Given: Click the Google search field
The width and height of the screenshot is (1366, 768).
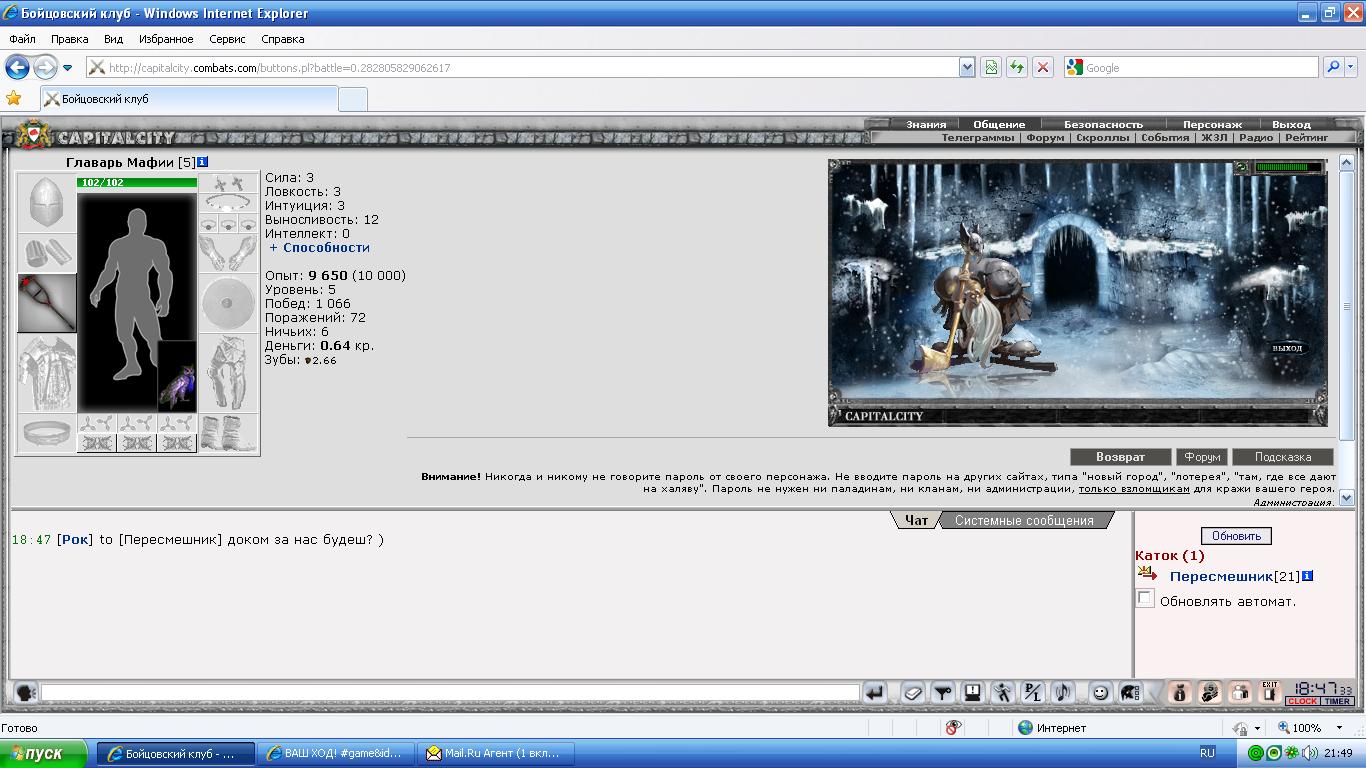Looking at the screenshot, I should (1192, 67).
